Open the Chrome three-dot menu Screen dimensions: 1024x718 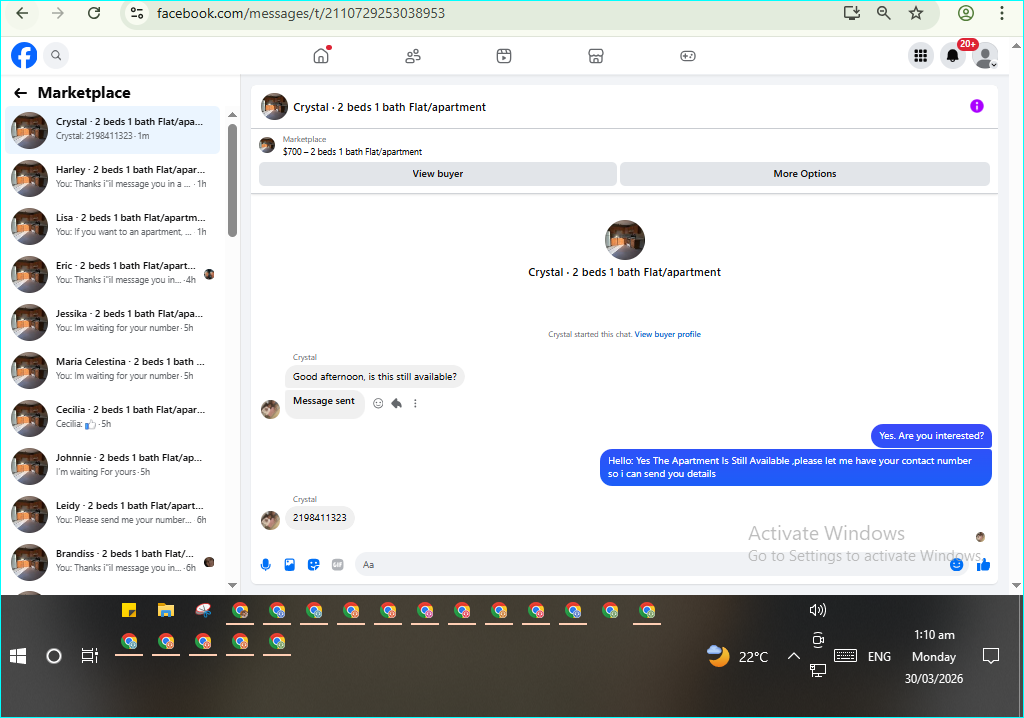pyautogui.click(x=1002, y=13)
